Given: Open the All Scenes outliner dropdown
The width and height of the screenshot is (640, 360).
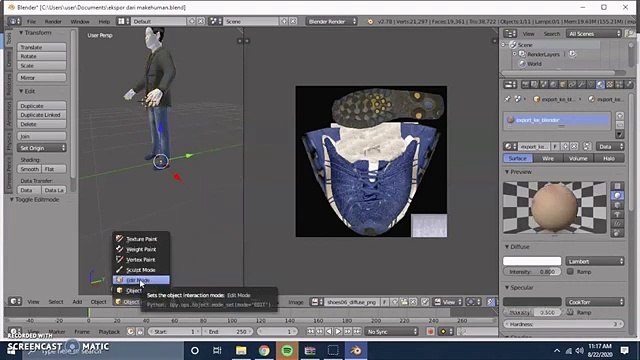Looking at the screenshot, I should click(594, 34).
